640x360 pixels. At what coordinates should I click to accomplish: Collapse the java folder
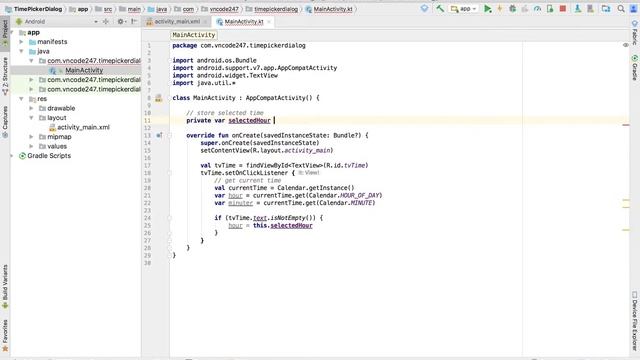coord(21,51)
